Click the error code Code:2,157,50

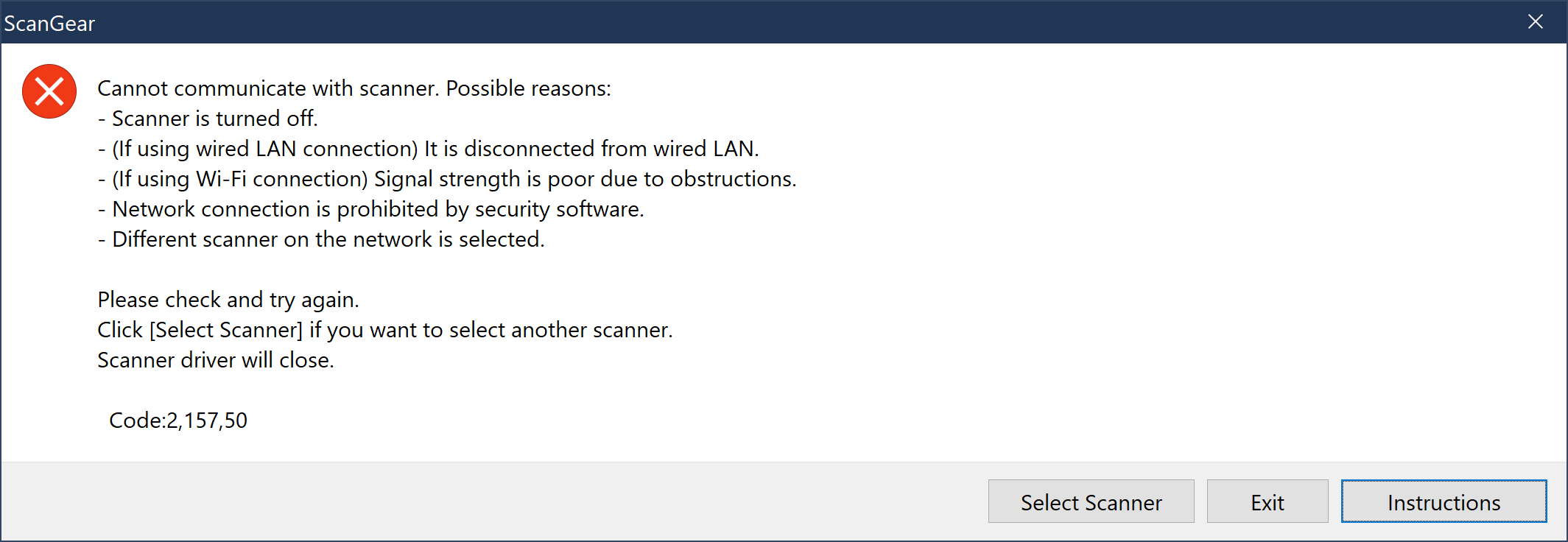click(x=178, y=420)
